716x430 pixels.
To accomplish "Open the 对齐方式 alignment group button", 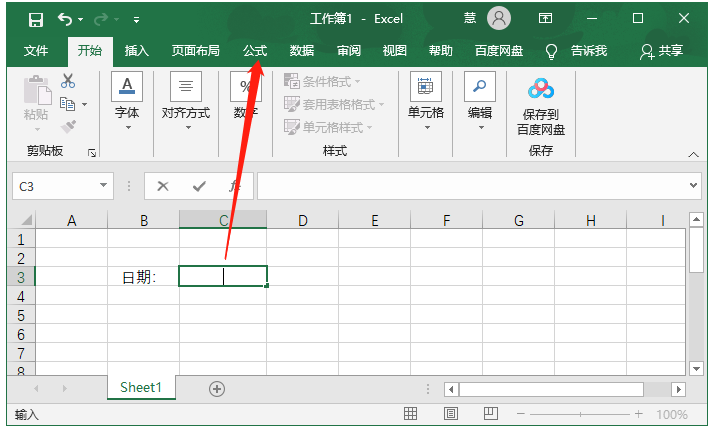I will [186, 101].
